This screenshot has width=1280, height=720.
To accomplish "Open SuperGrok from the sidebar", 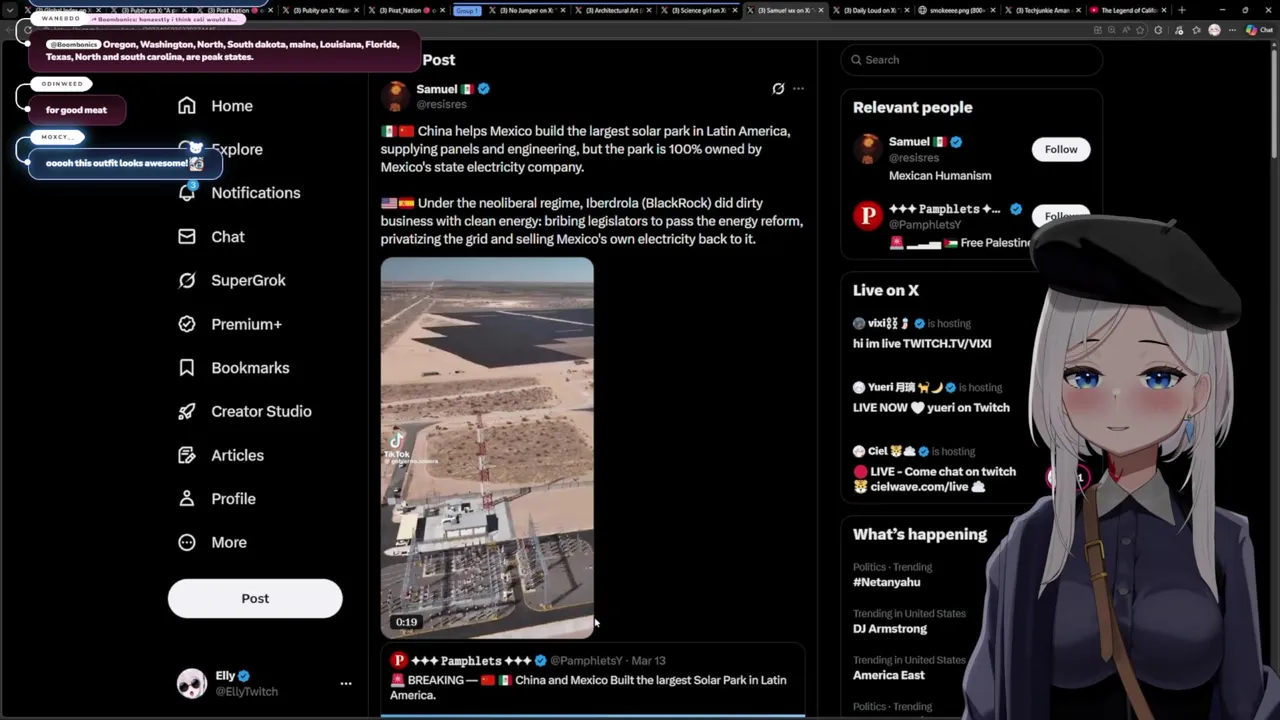I will (231, 280).
